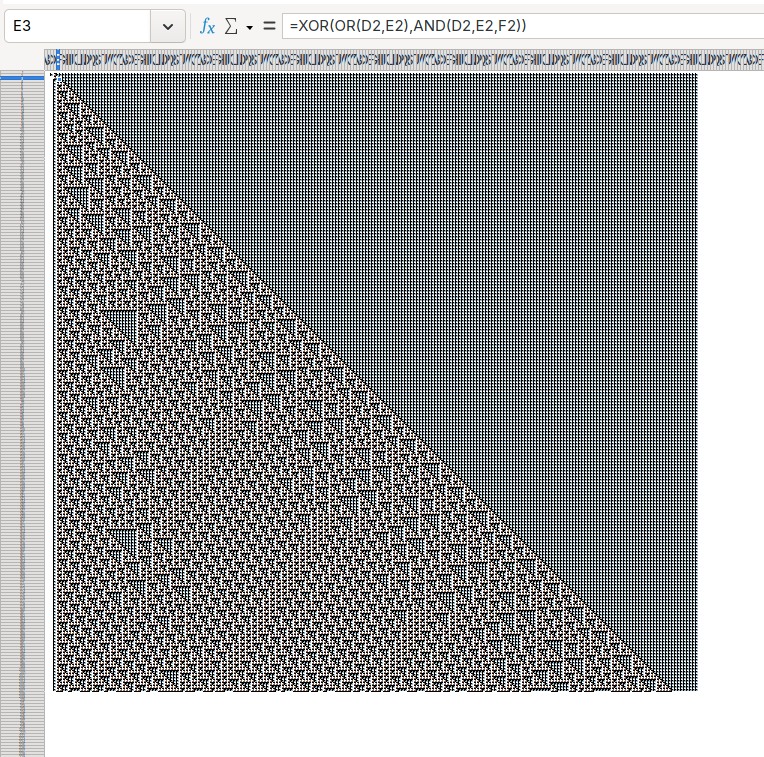
Task: Click the Name Box showing E3
Action: (x=77, y=26)
